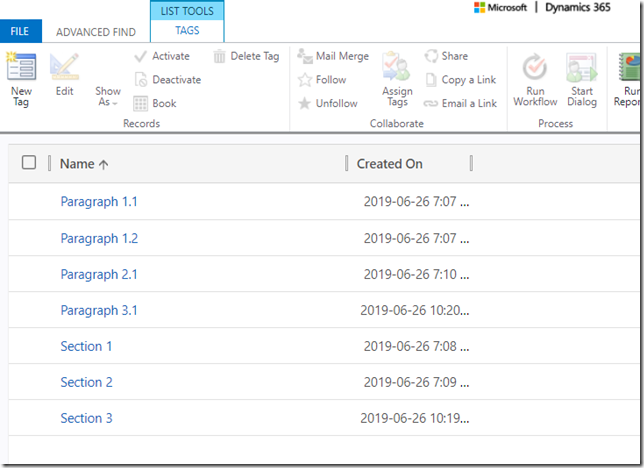Toggle the select-all checkbox in header
This screenshot has height=468, width=644.
pyautogui.click(x=29, y=163)
